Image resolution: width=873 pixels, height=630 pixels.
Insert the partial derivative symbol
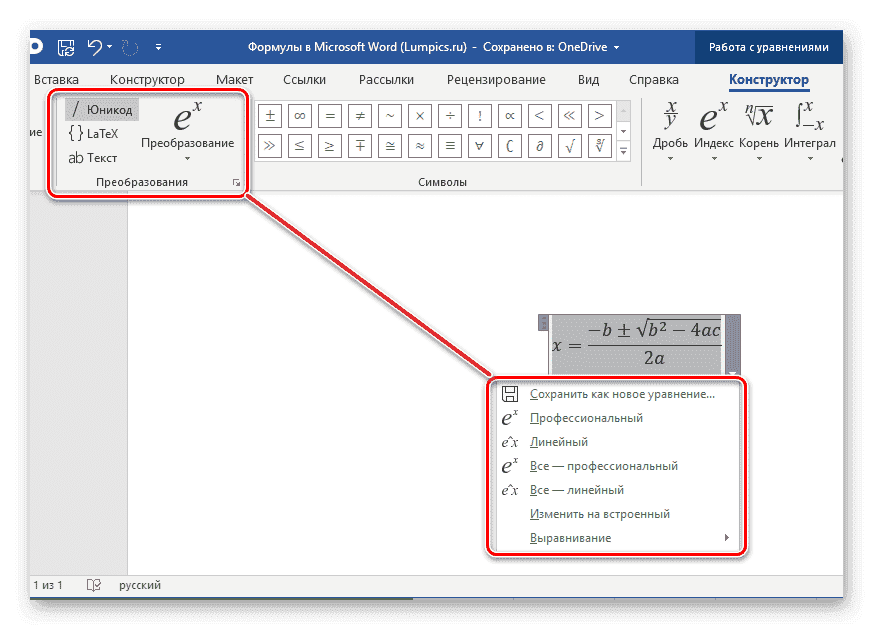tap(539, 145)
